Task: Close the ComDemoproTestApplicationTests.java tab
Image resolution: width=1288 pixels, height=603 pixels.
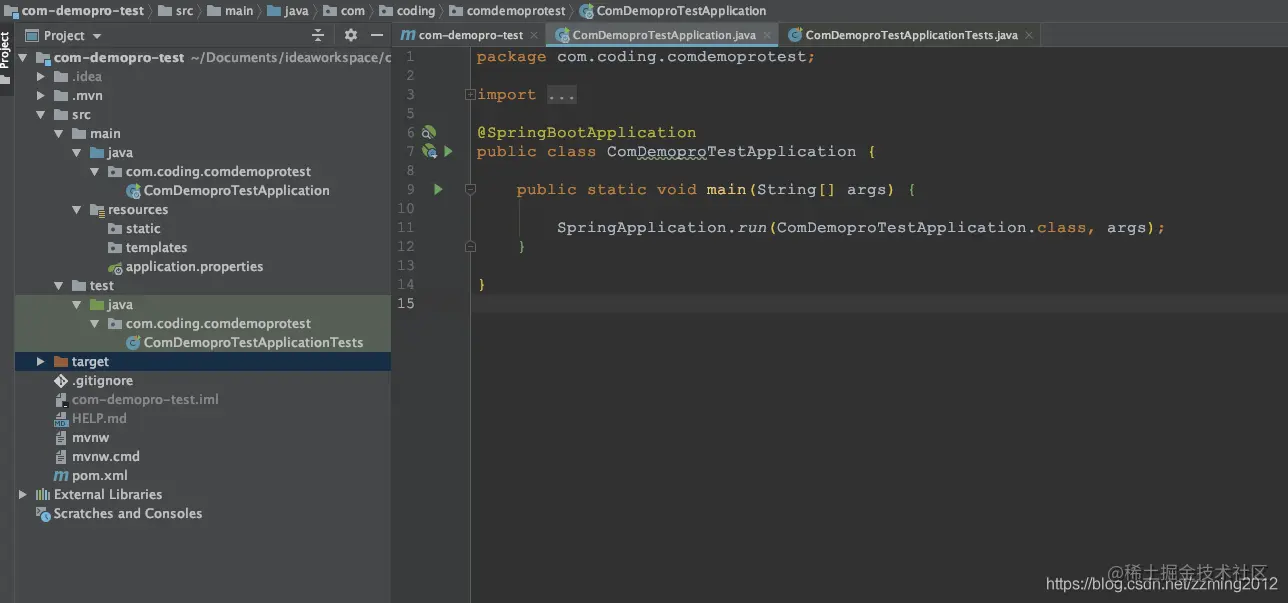Action: click(1028, 35)
